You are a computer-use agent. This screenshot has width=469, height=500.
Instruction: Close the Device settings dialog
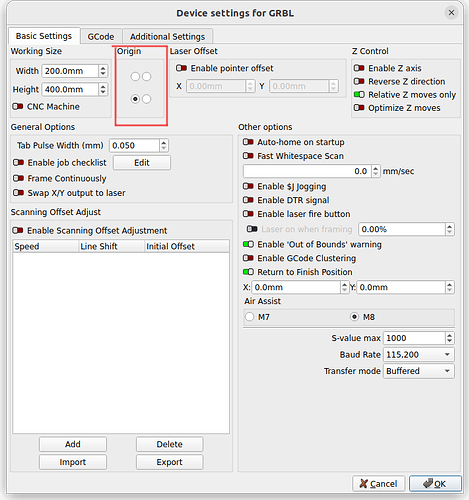(451, 13)
